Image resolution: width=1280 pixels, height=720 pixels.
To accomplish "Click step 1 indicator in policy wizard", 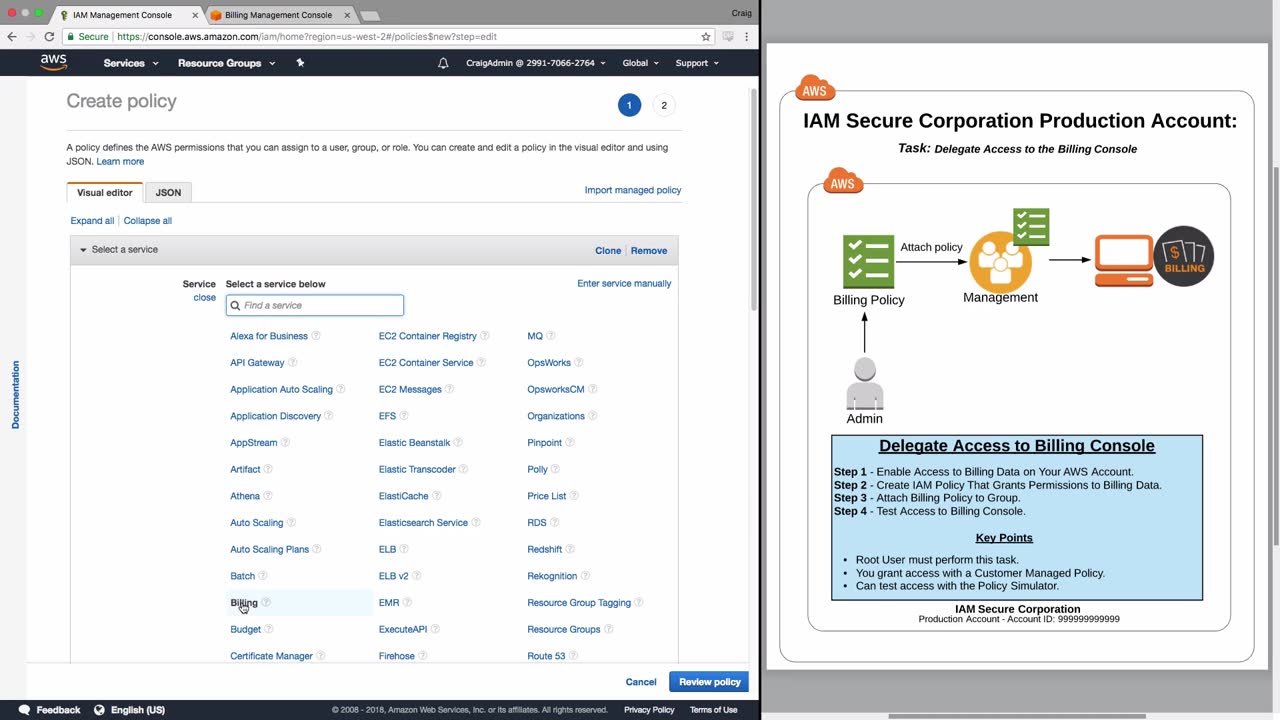I will [629, 104].
